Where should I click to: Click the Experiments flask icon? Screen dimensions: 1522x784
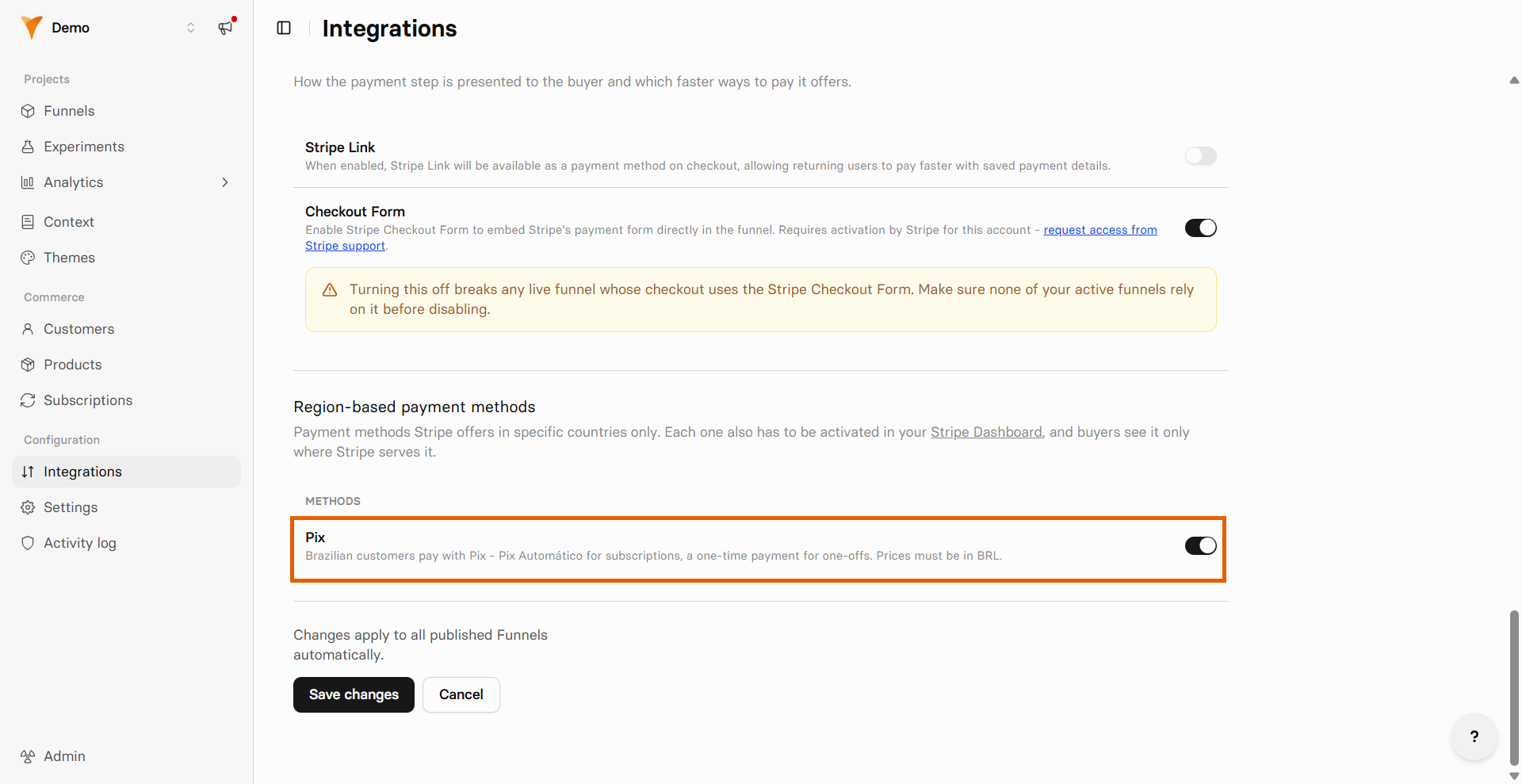point(28,147)
